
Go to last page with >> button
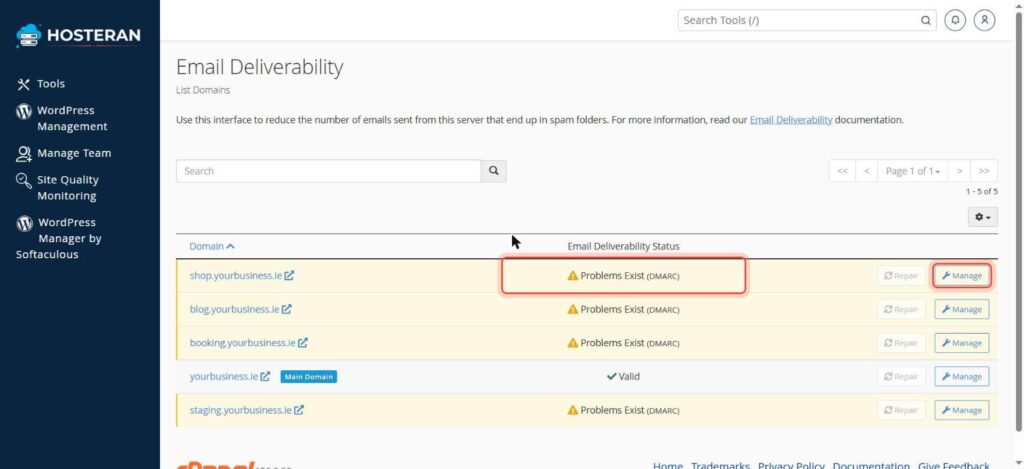[x=984, y=171]
